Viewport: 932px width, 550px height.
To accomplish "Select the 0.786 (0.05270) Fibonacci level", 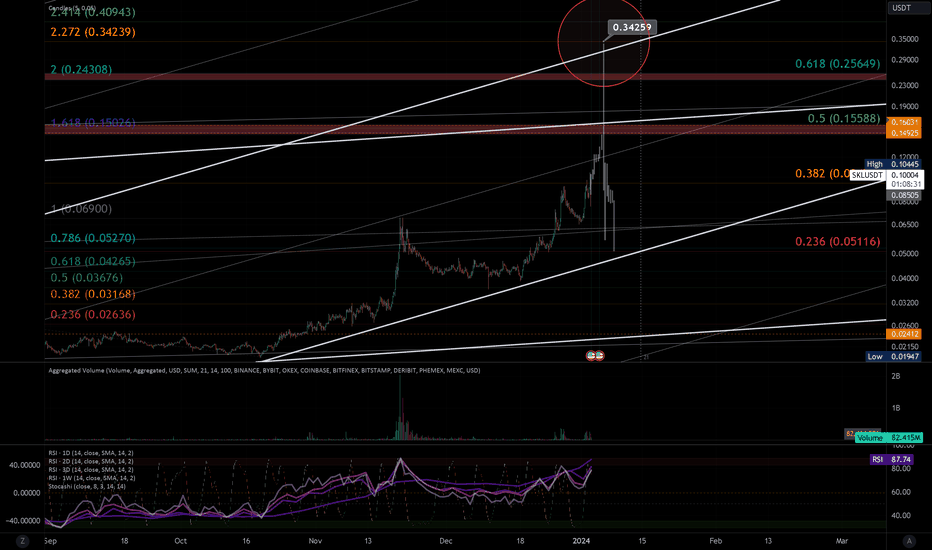I will pyautogui.click(x=93, y=238).
